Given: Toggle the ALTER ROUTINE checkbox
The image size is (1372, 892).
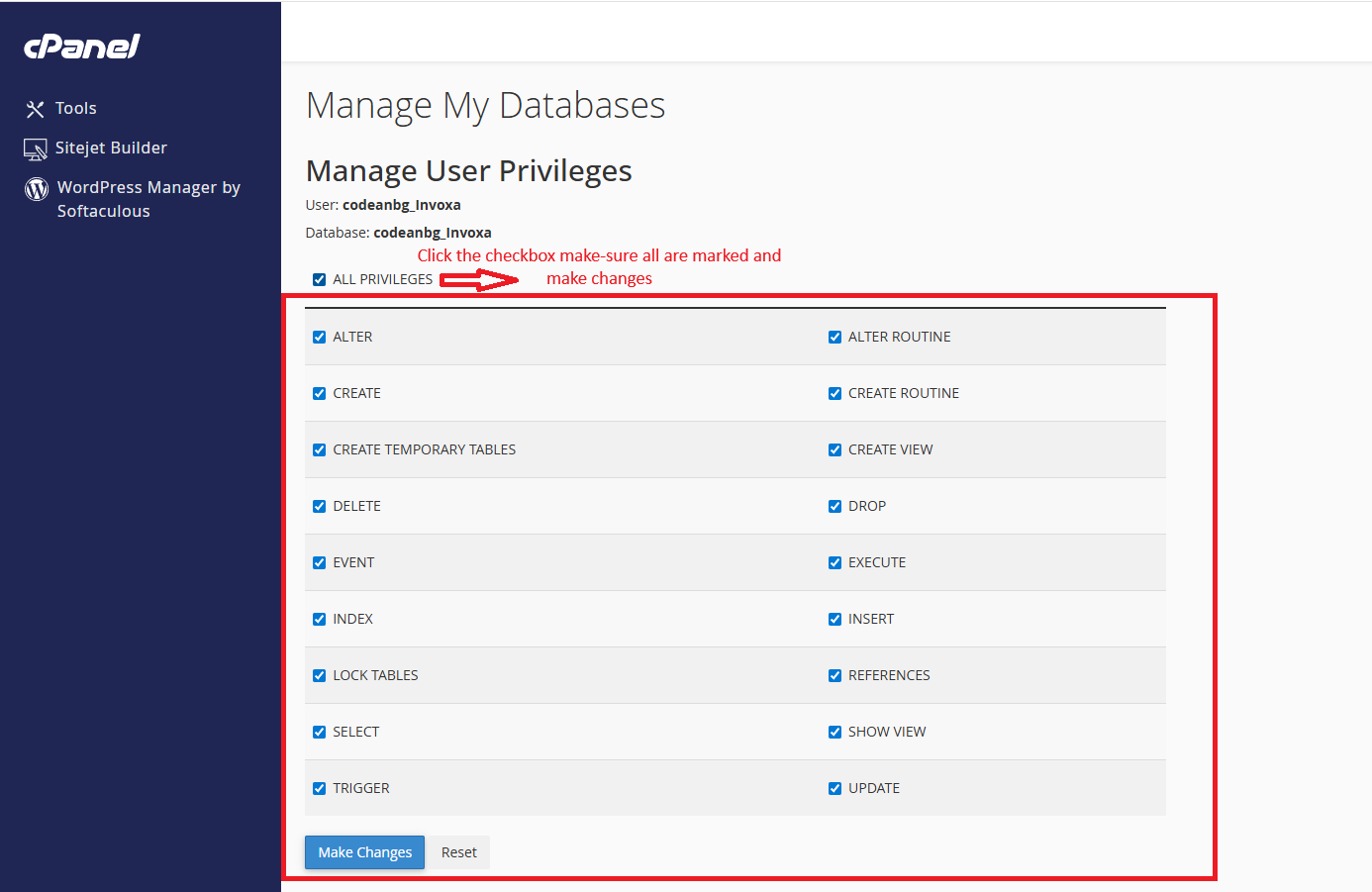Looking at the screenshot, I should tap(834, 338).
